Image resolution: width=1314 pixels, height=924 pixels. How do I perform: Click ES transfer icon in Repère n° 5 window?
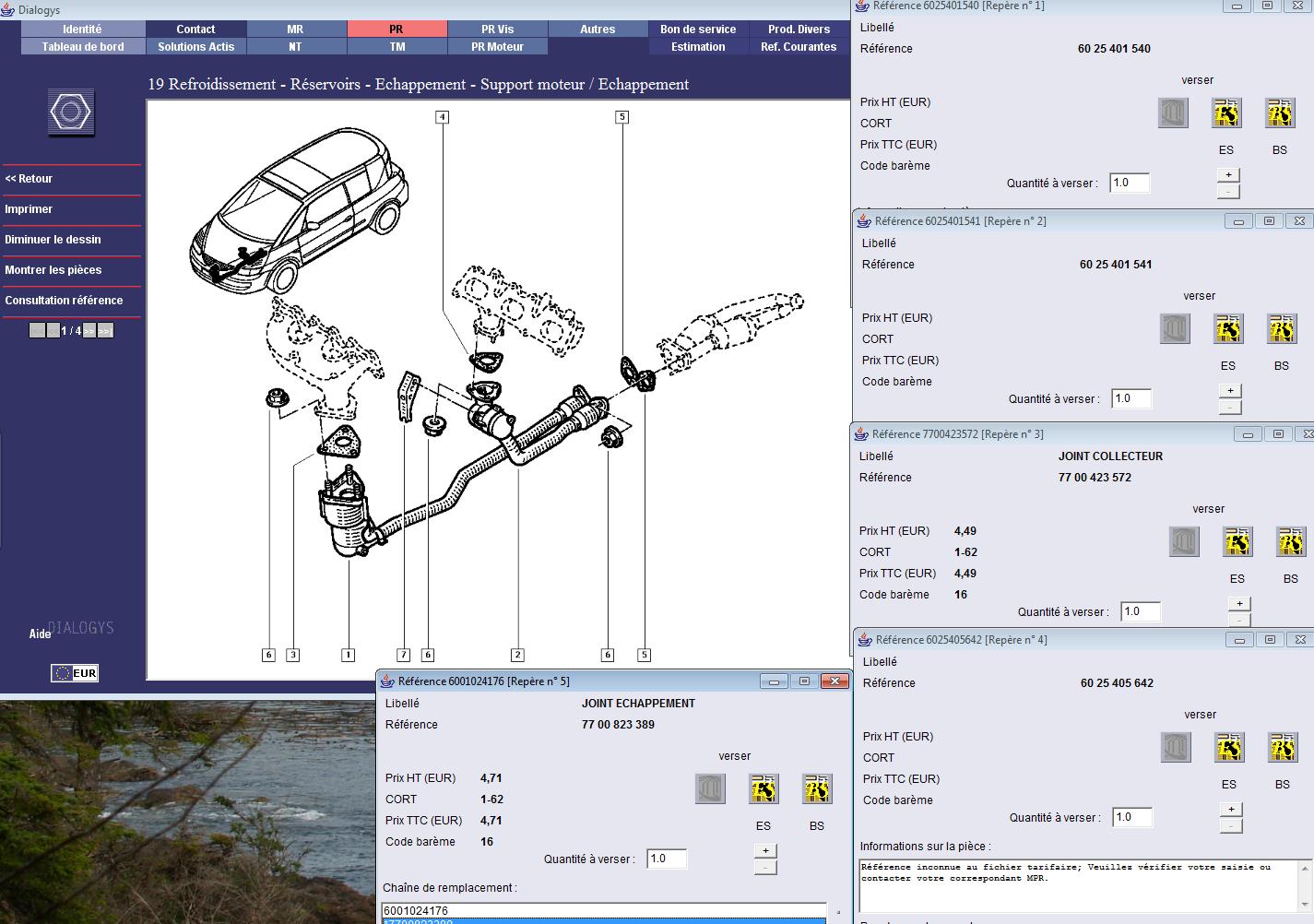(x=764, y=788)
